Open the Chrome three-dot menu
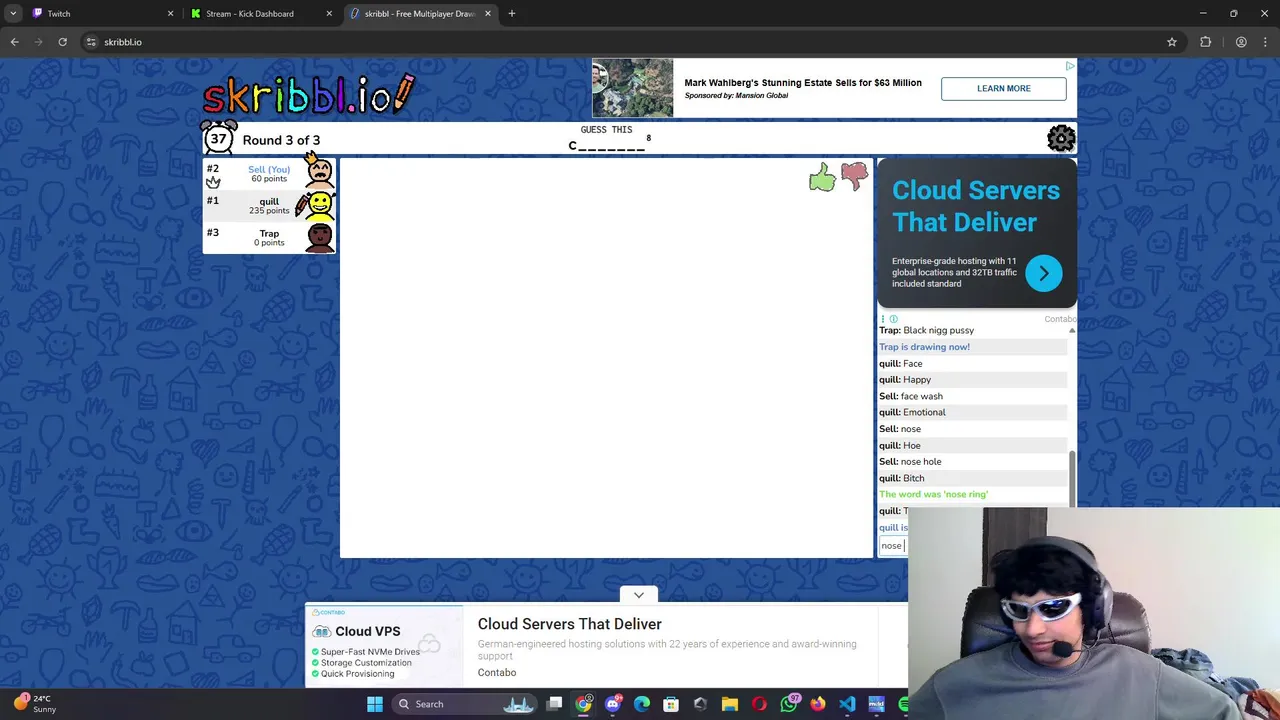 pos(1266,42)
